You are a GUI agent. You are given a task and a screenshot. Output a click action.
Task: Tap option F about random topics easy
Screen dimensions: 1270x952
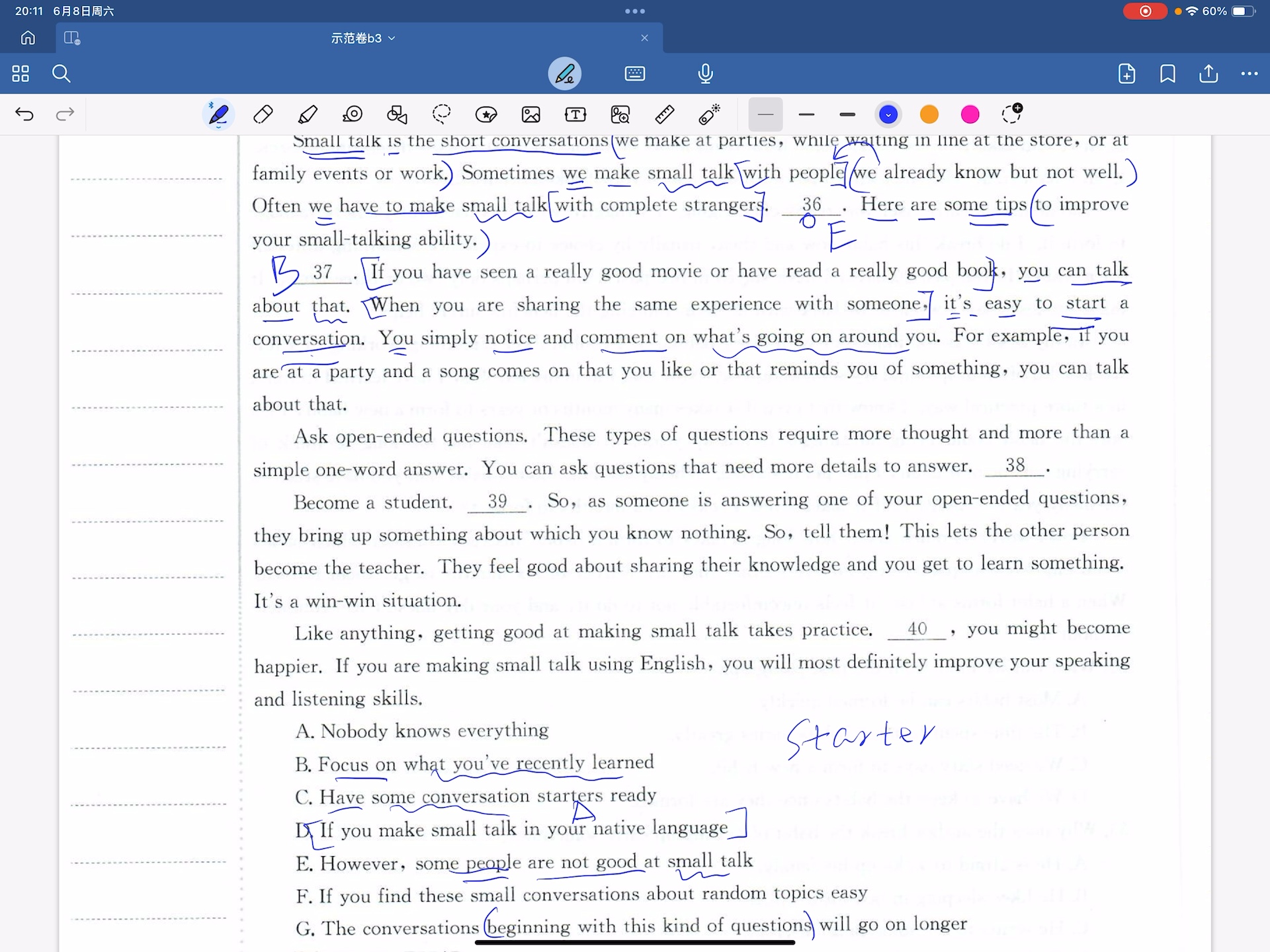coord(581,896)
